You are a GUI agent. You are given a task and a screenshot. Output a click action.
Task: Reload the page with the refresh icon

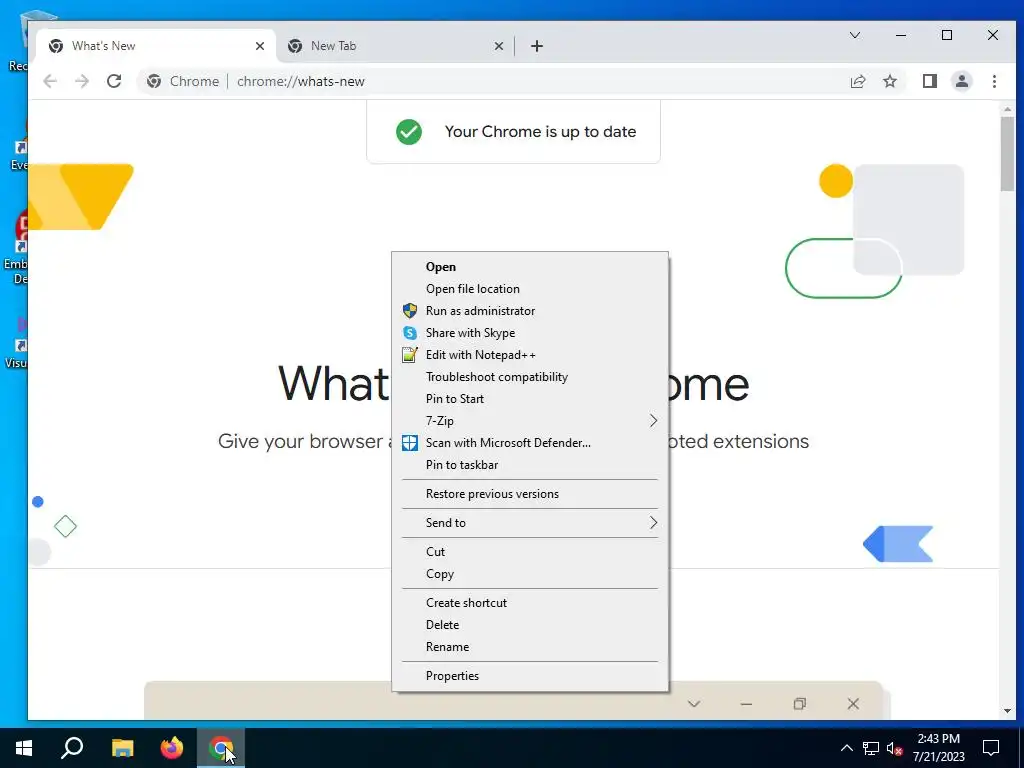coord(114,81)
